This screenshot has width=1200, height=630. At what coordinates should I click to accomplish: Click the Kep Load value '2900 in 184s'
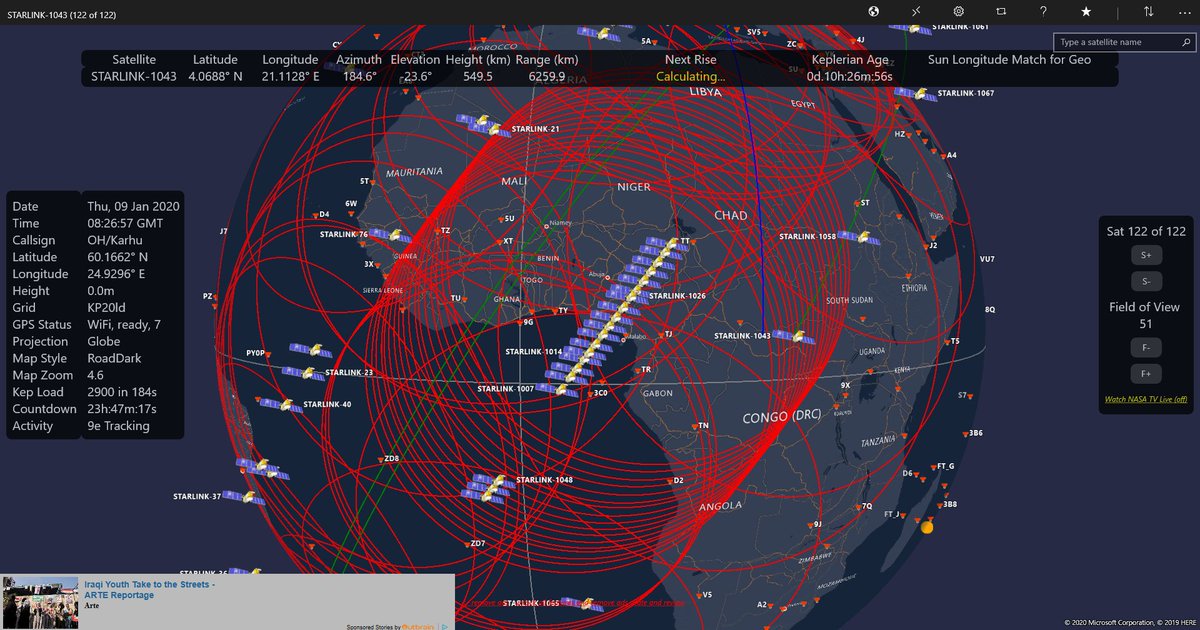click(x=124, y=392)
